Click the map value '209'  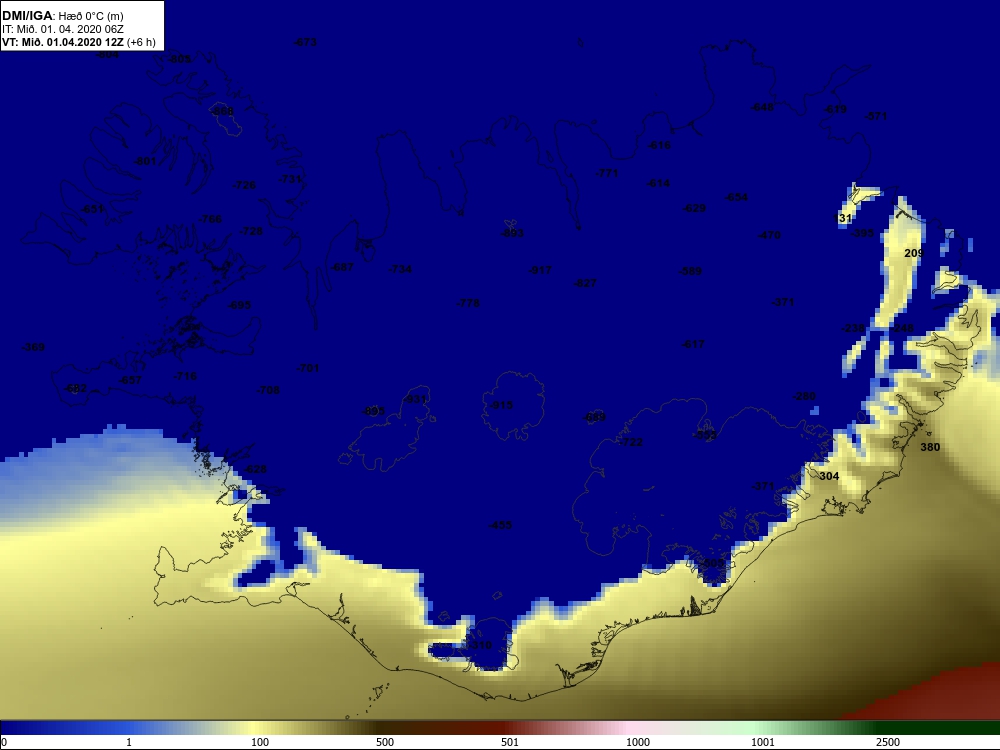pos(913,253)
